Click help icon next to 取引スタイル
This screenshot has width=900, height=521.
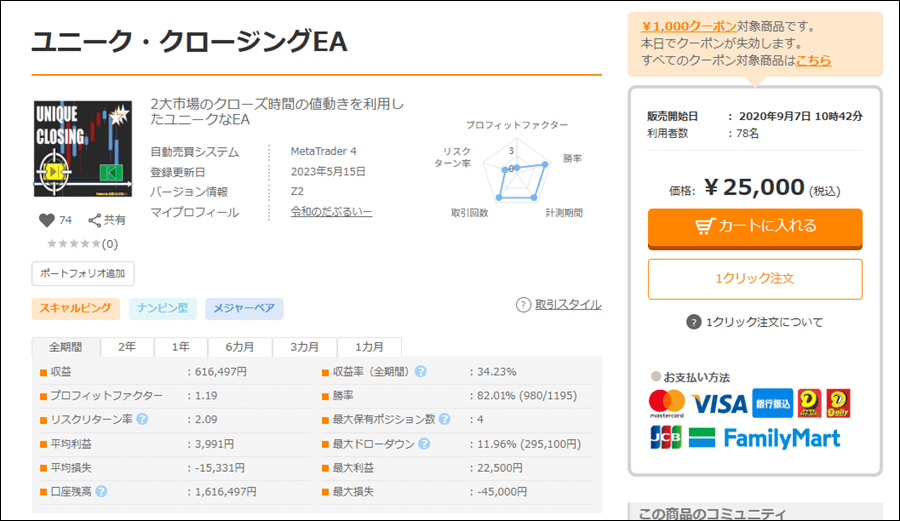coord(523,305)
